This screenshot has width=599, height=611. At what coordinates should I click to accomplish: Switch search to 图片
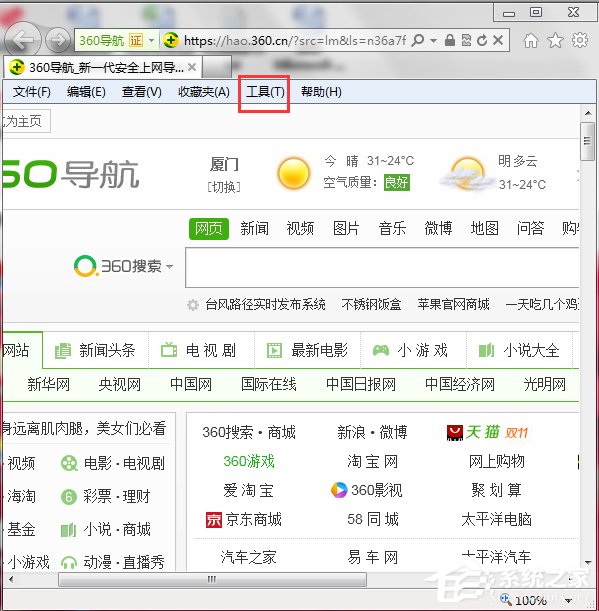(x=346, y=228)
